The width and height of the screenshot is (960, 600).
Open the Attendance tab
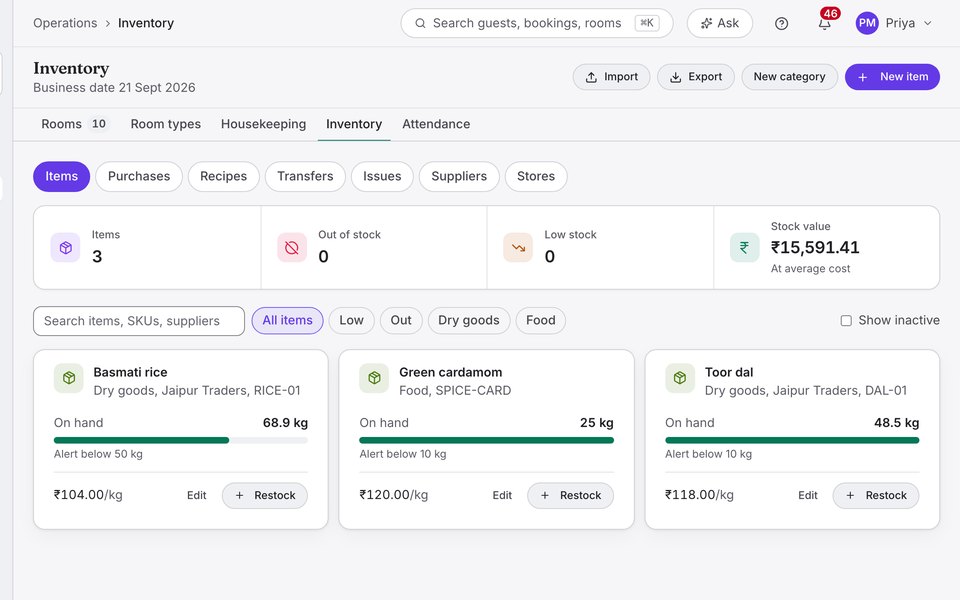(x=436, y=124)
